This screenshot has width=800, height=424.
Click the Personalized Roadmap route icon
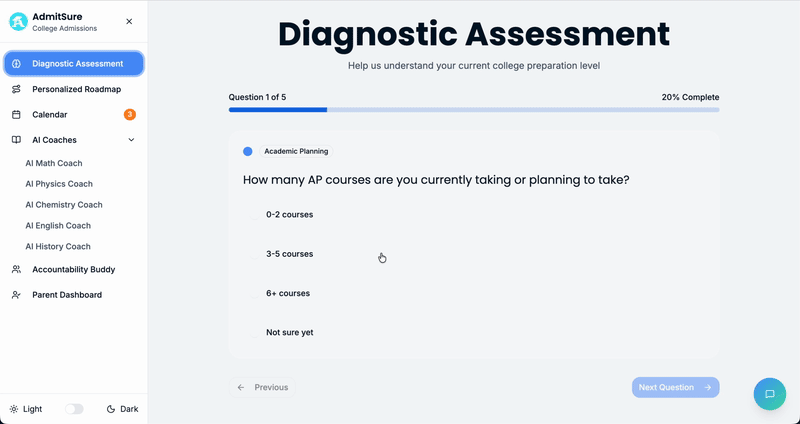(16, 89)
